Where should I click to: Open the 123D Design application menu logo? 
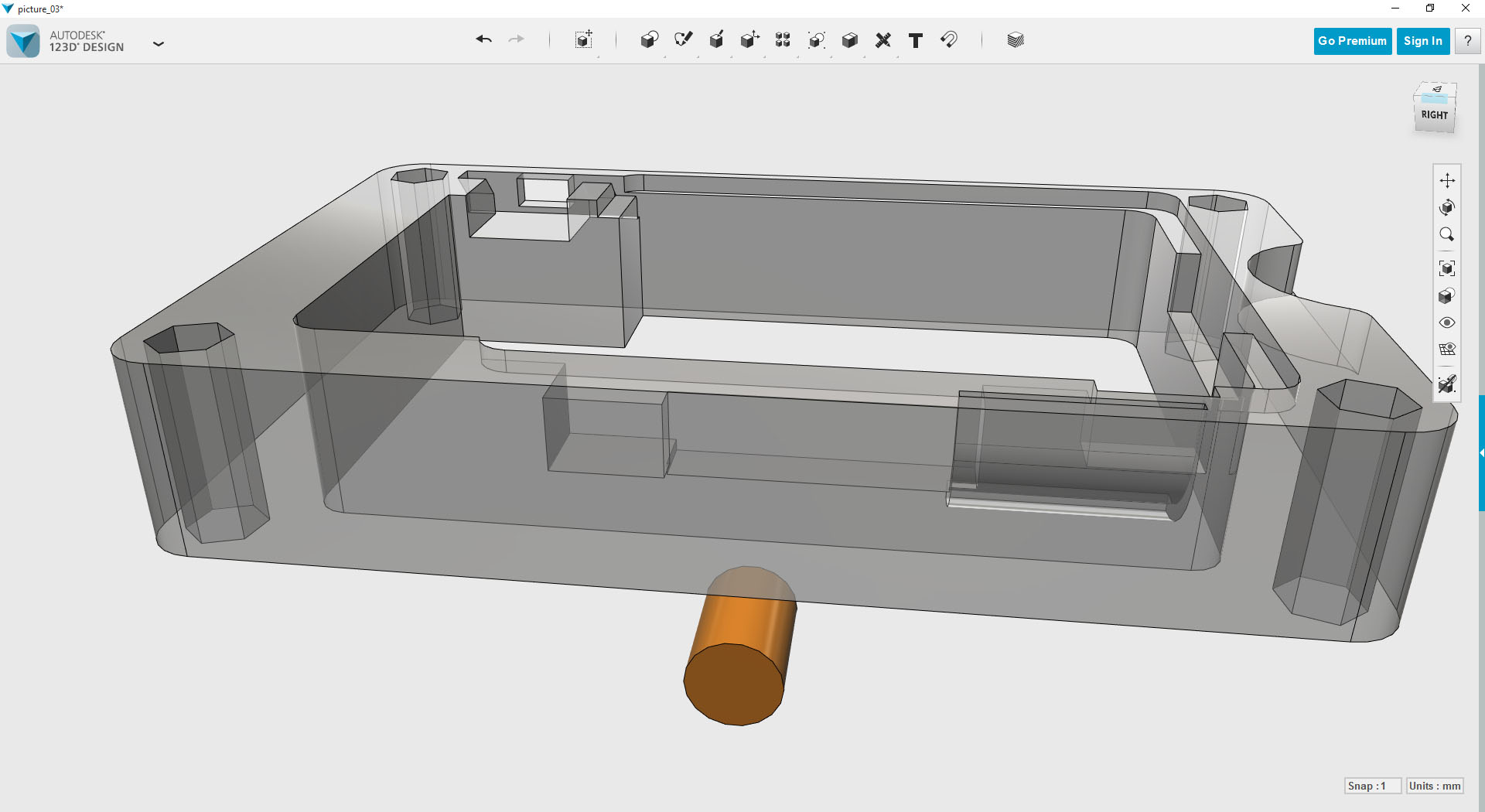coord(23,41)
